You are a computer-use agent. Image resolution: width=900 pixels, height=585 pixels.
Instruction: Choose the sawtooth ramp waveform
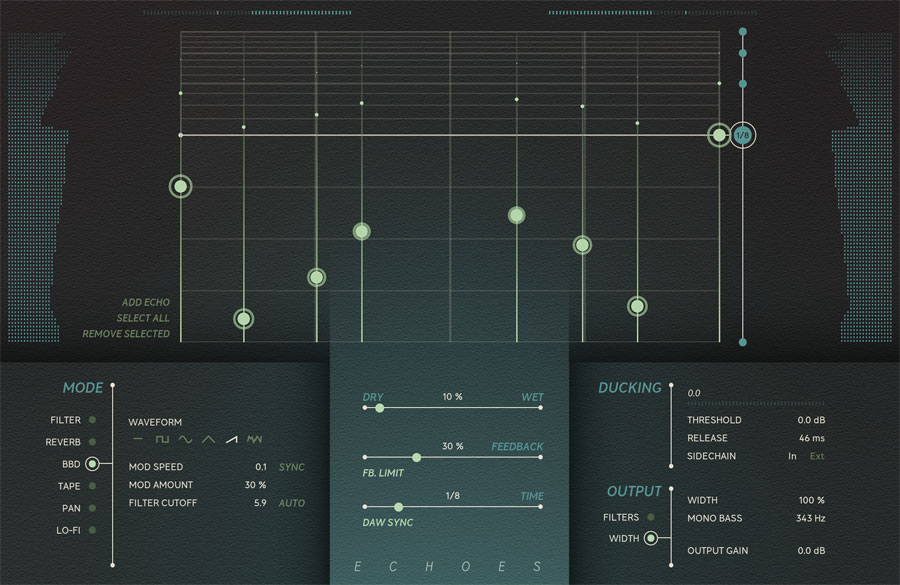click(x=230, y=438)
